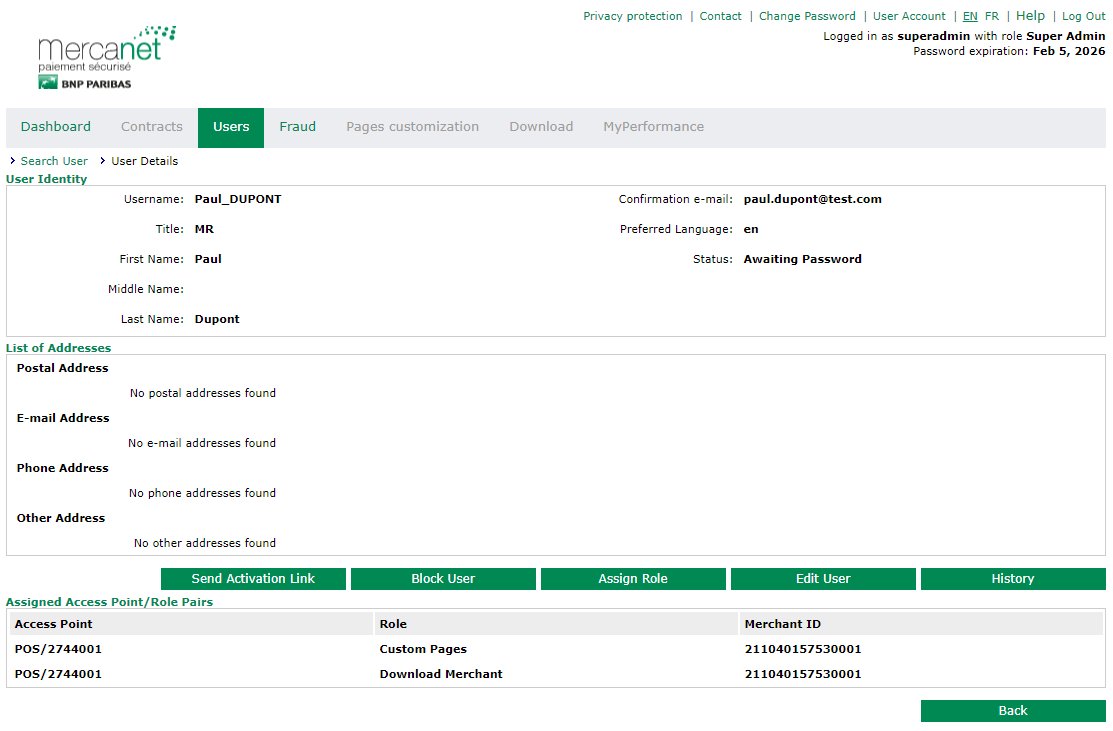Open the Contracts tab
The width and height of the screenshot is (1113, 731).
[152, 127]
